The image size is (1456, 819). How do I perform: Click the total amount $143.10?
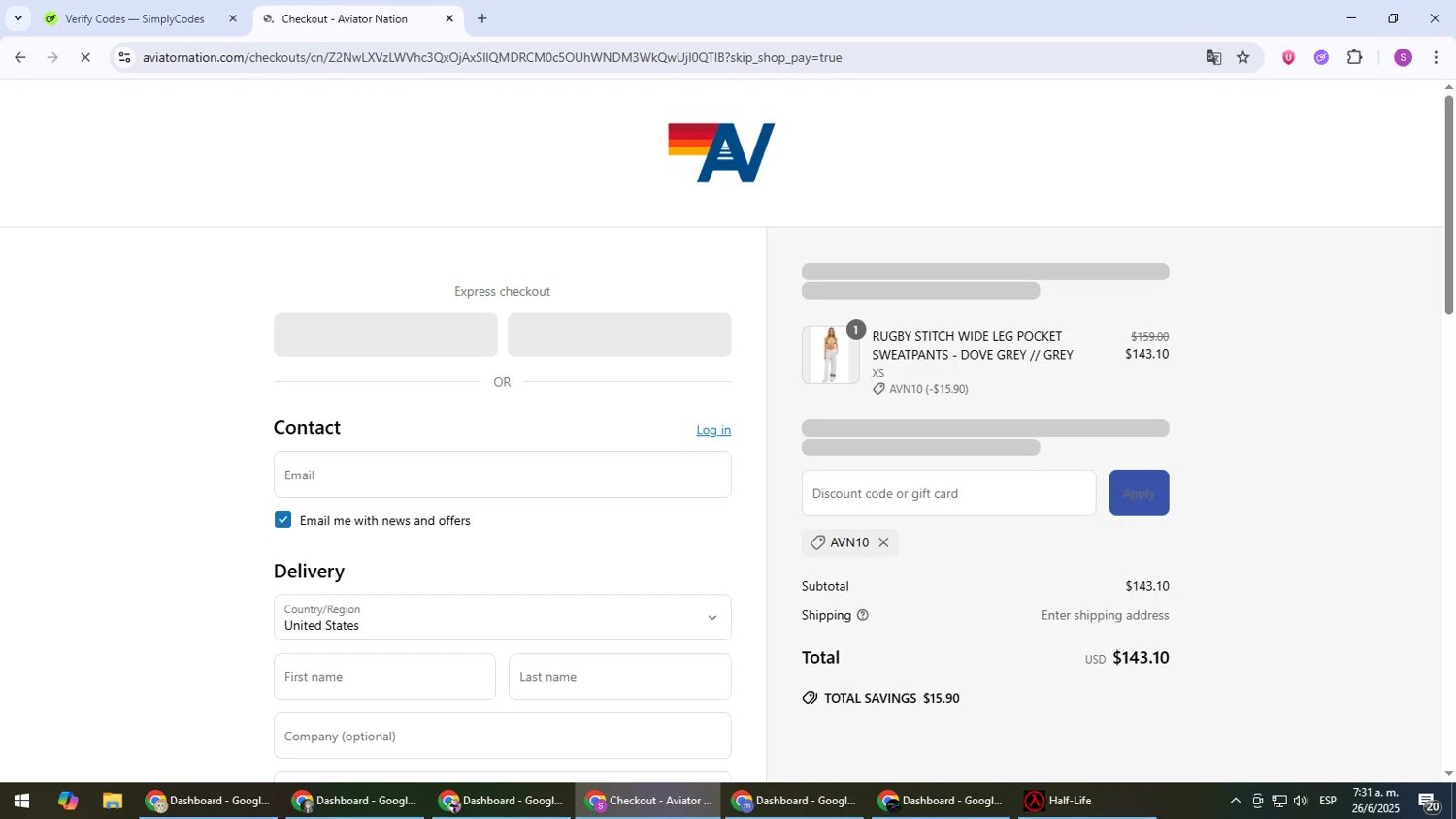tap(1141, 658)
